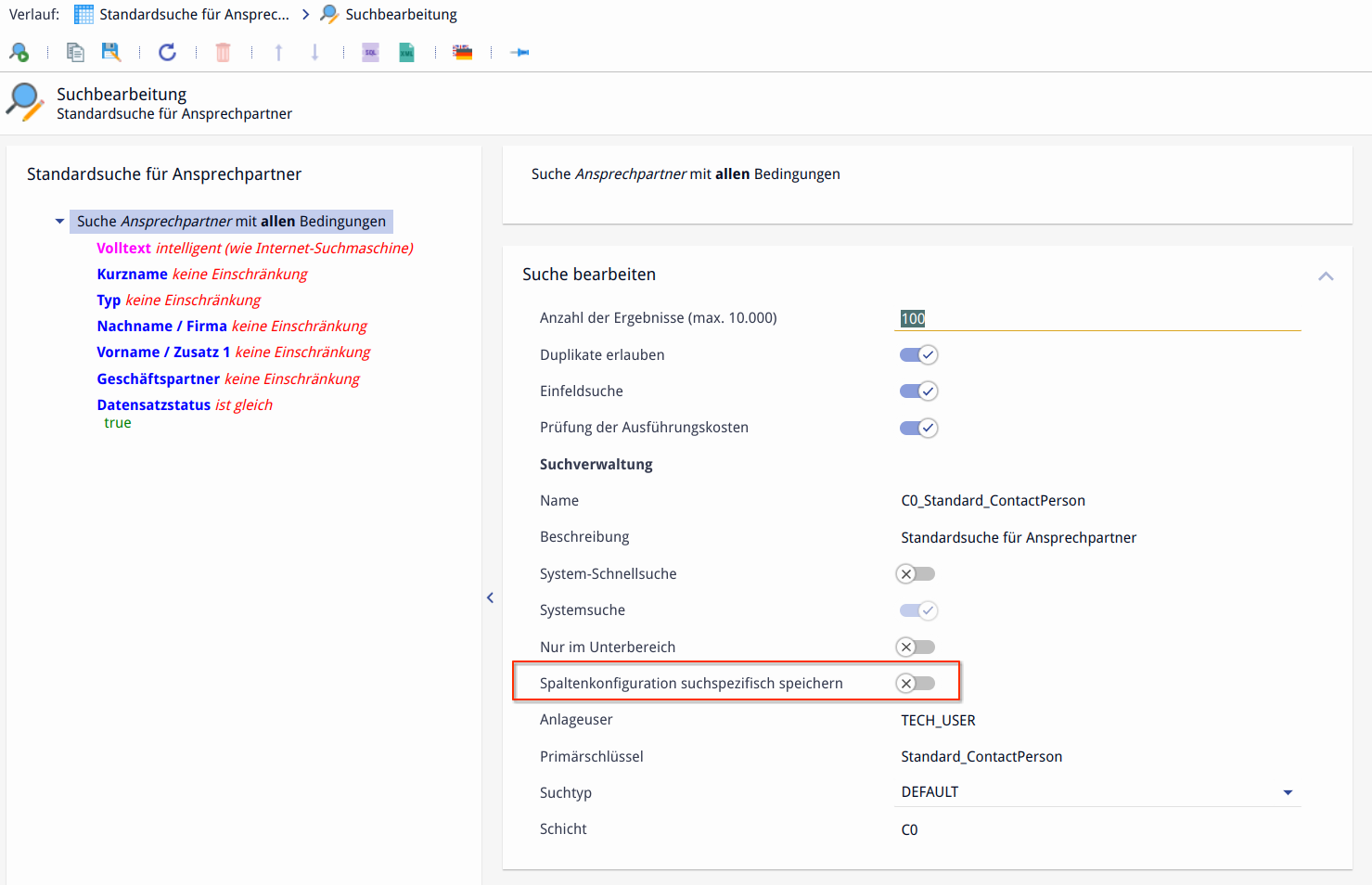Viewport: 1372px width, 885px height.
Task: Open the Suchtyp DEFAULT dropdown
Action: click(1287, 792)
